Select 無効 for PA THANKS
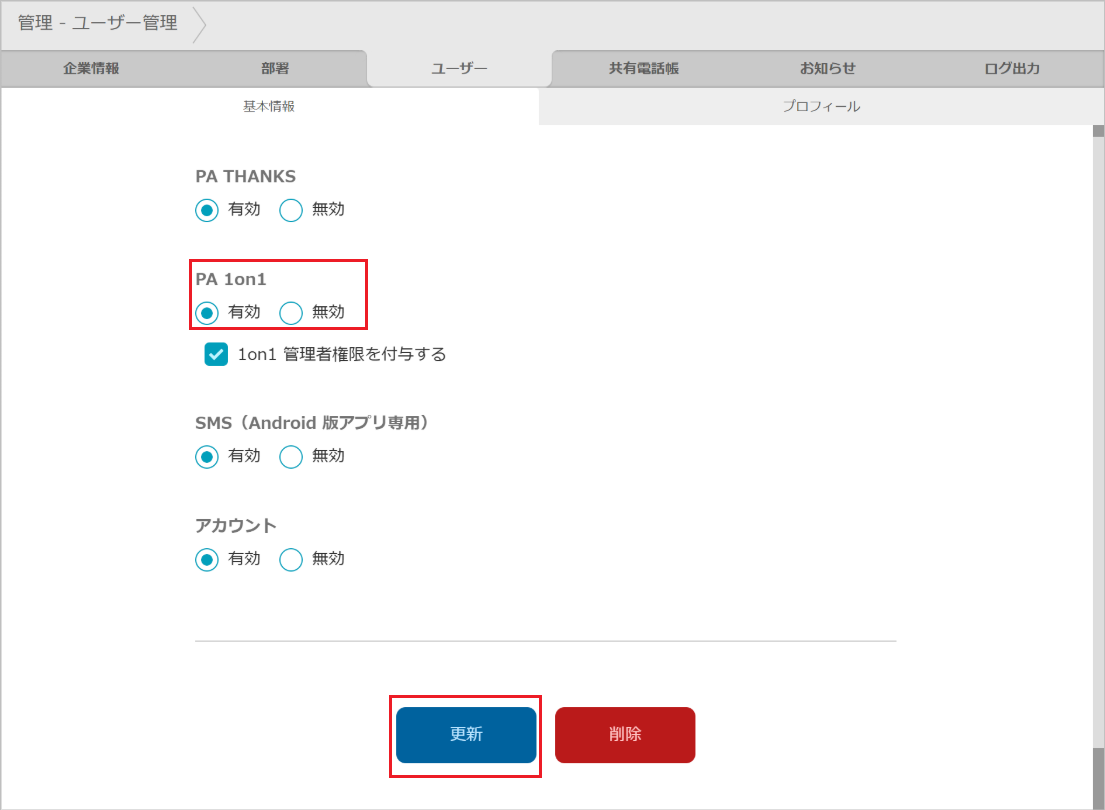Screen dimensions: 1105x810 click(290, 210)
